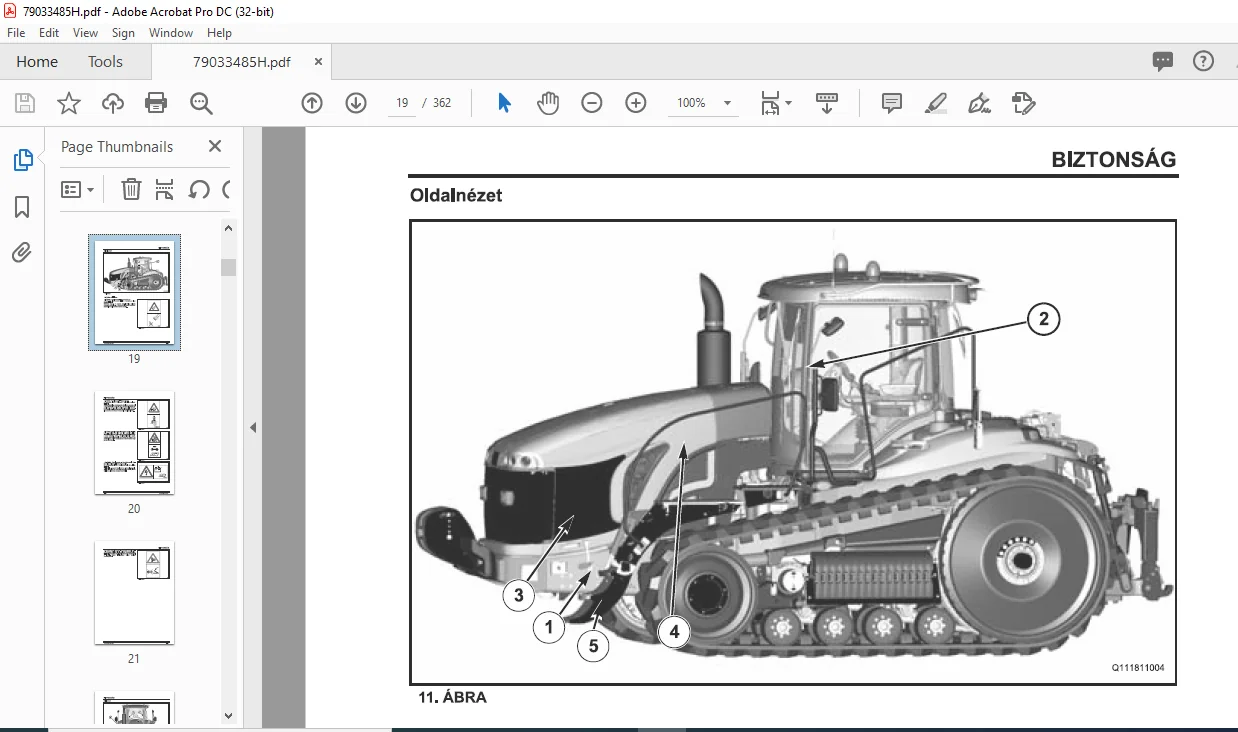Click the BIZTONSÁG heading text

[x=1114, y=160]
